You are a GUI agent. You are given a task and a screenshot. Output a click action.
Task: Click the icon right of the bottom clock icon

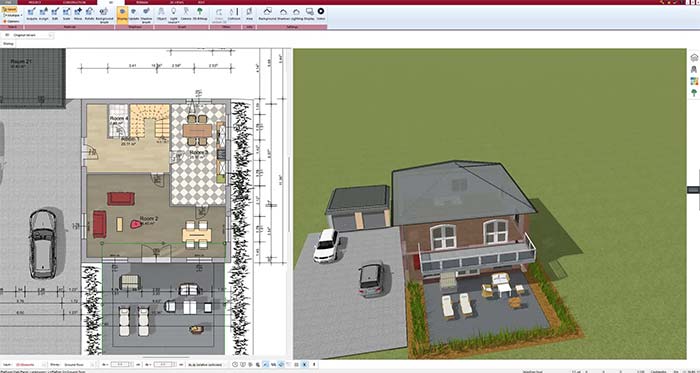[x=243, y=365]
